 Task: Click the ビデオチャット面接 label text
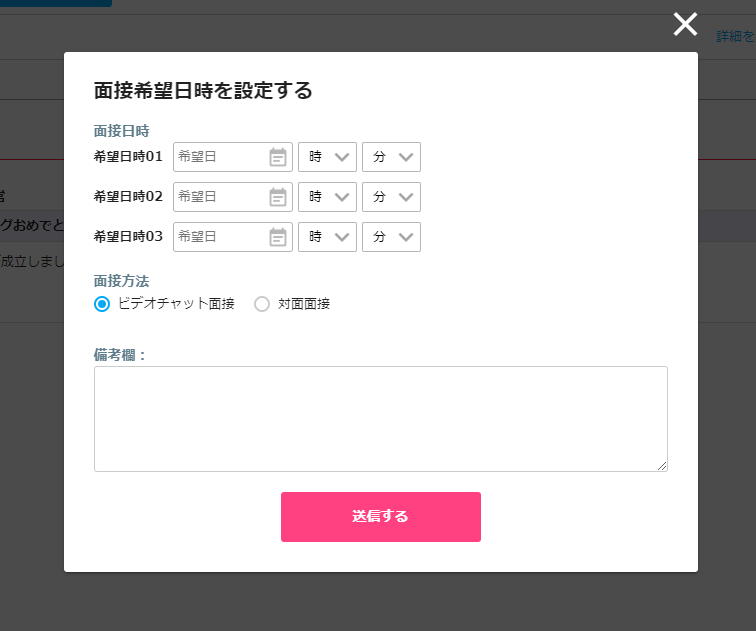pos(176,304)
